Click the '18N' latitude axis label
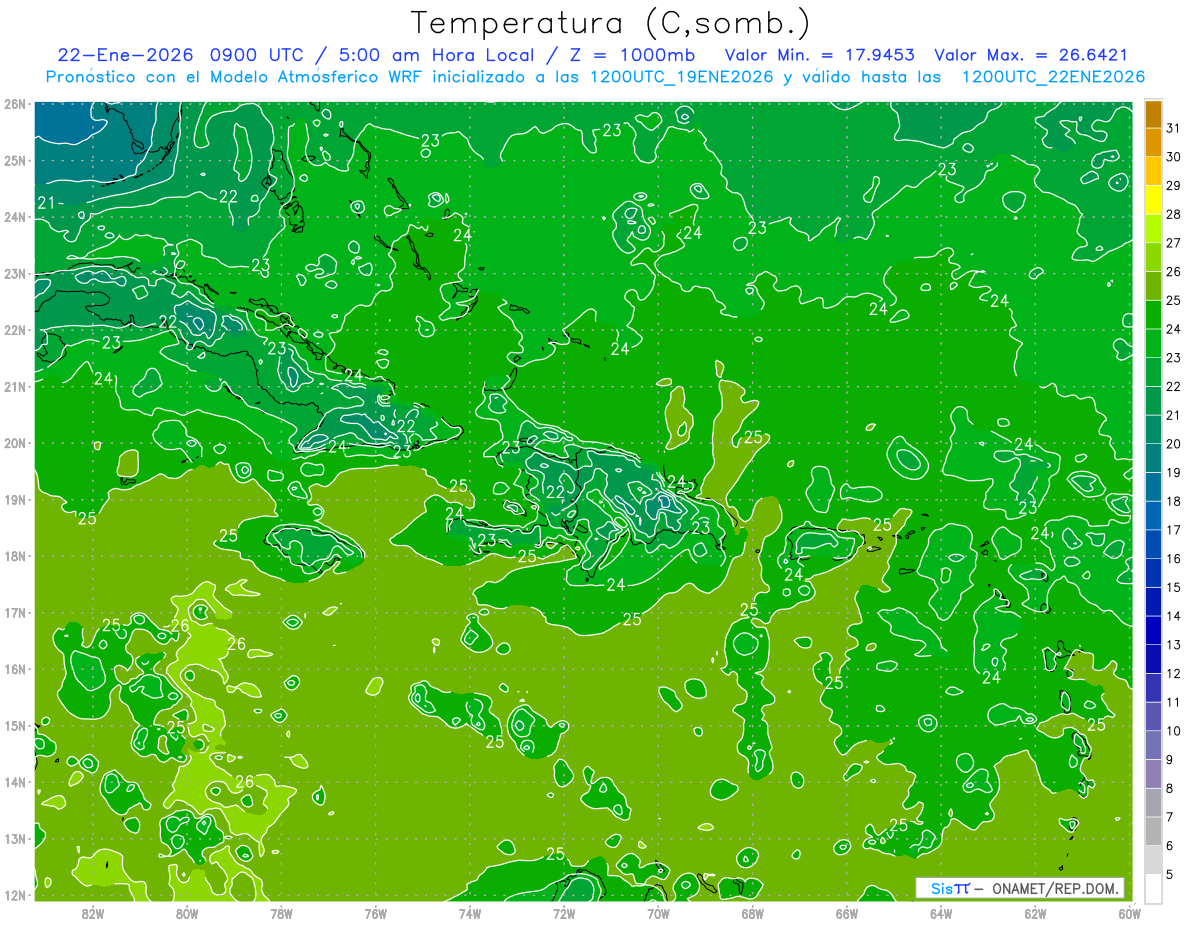Image resolution: width=1200 pixels, height=927 pixels. [15, 556]
